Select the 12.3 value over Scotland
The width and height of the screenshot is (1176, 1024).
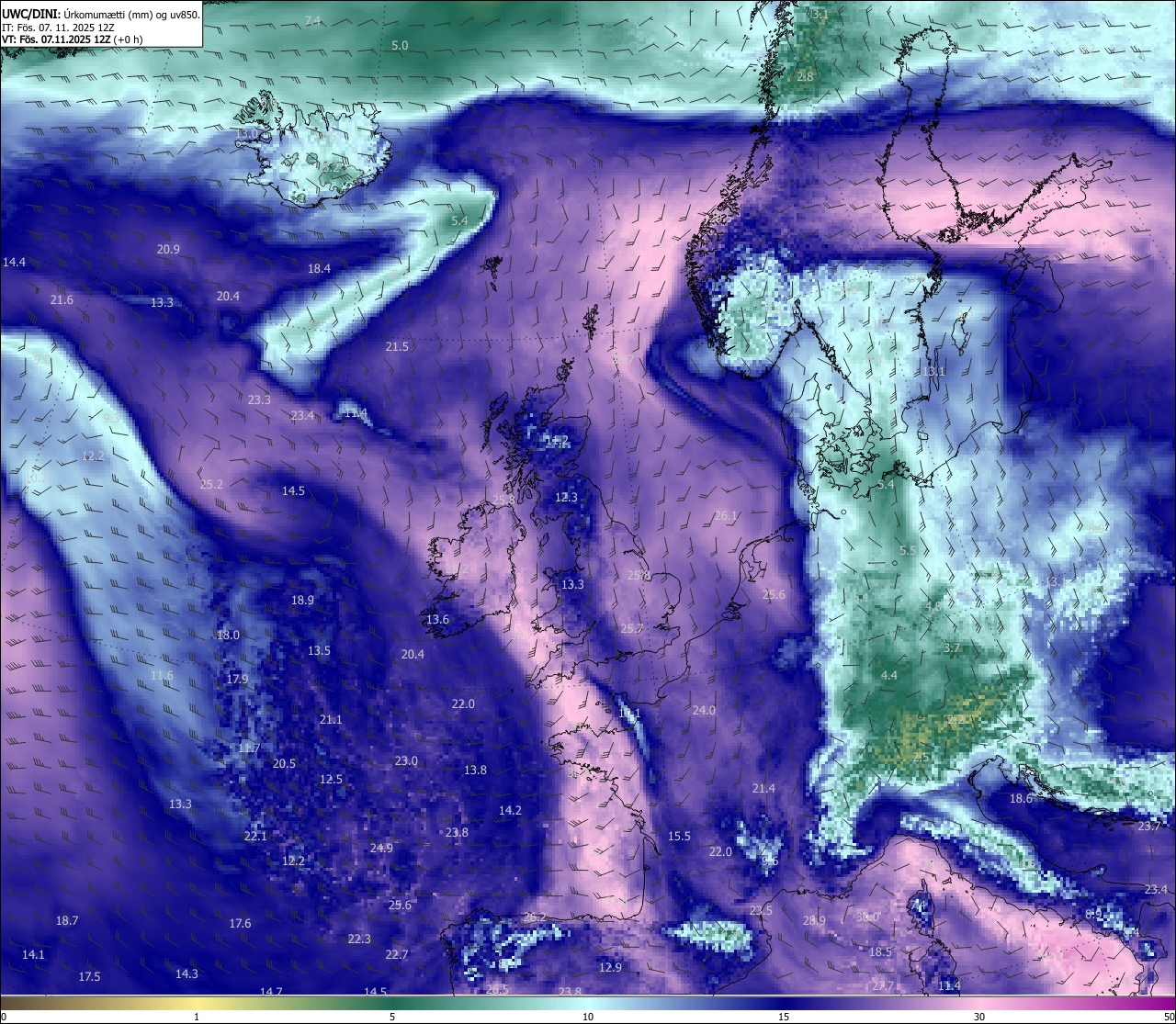tap(566, 497)
